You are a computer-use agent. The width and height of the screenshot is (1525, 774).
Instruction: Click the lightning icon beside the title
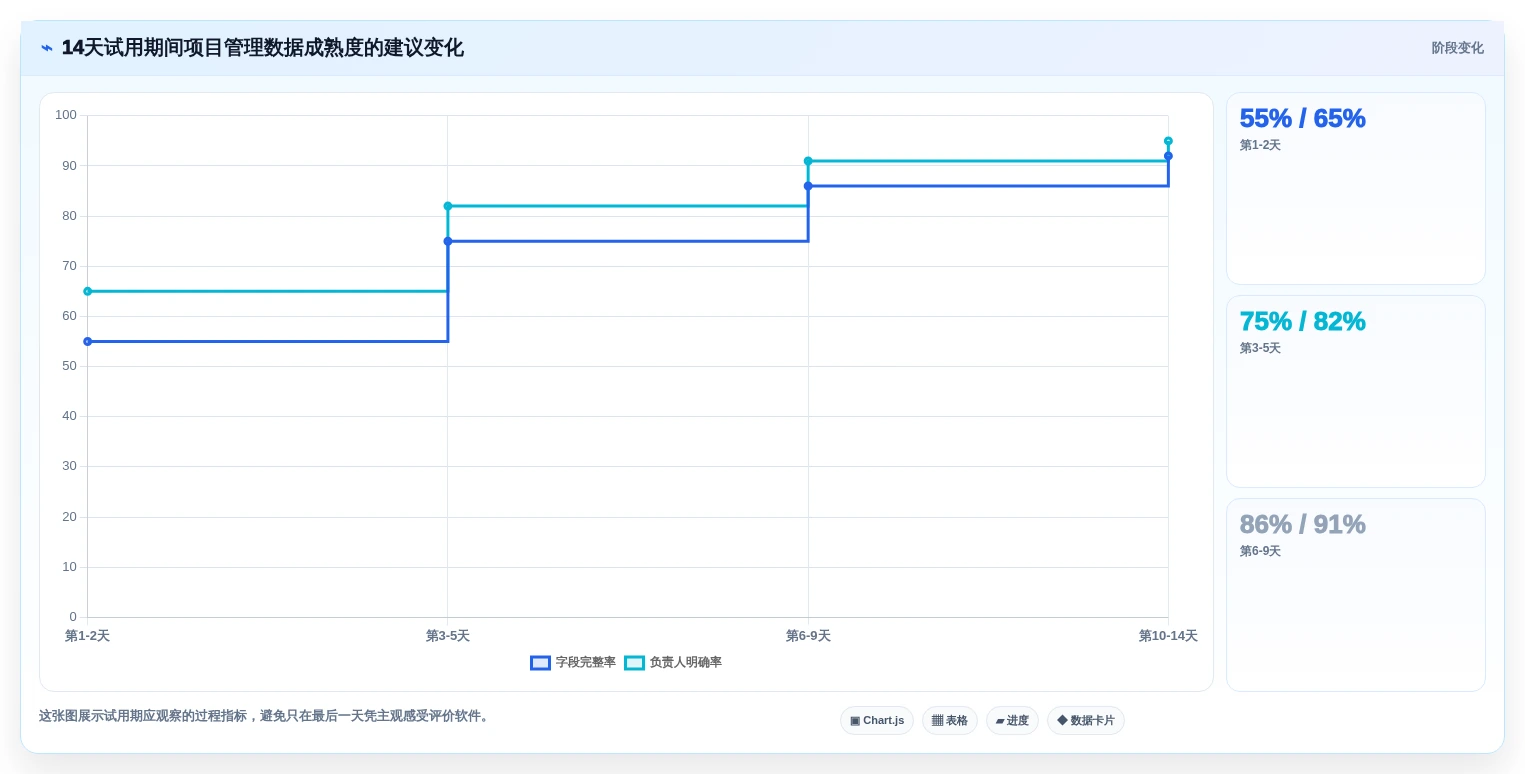click(47, 48)
